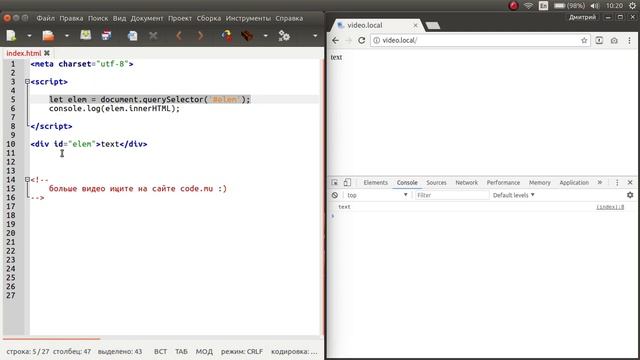Switch to the Sources tab in DevTools
This screenshot has width=640, height=360.
tap(436, 182)
